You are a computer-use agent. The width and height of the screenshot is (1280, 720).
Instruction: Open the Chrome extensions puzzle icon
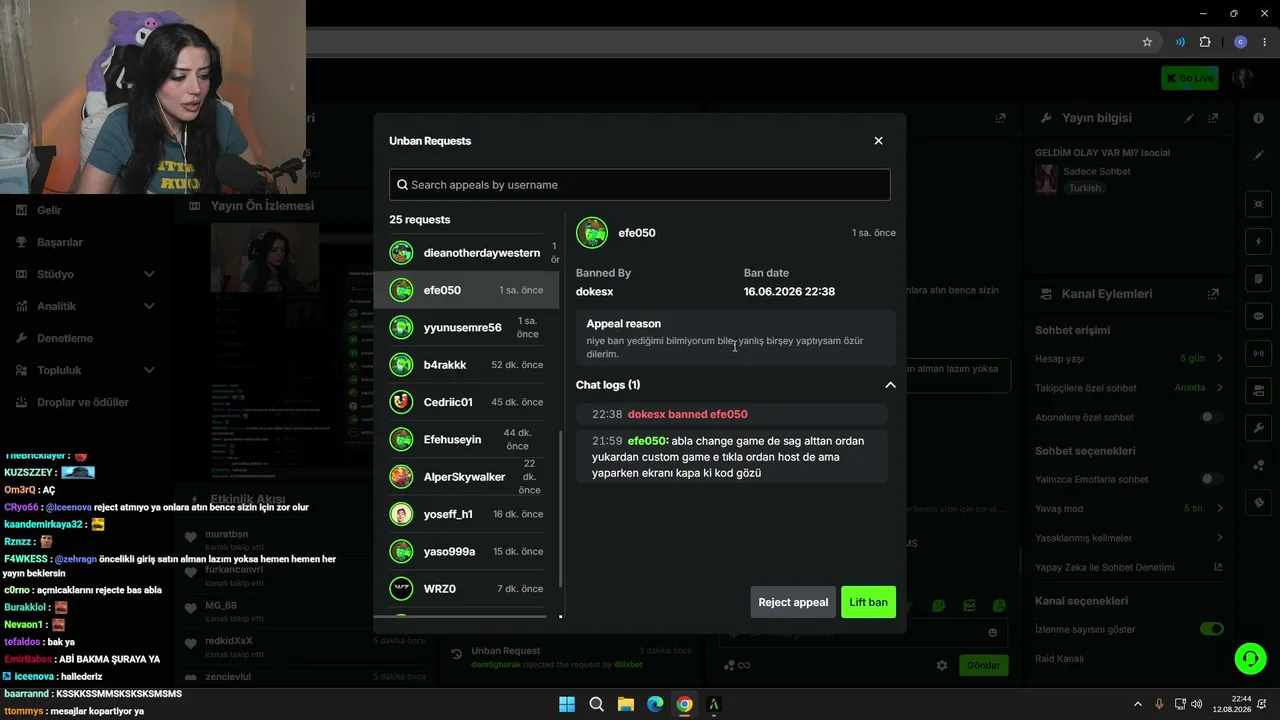point(1205,42)
